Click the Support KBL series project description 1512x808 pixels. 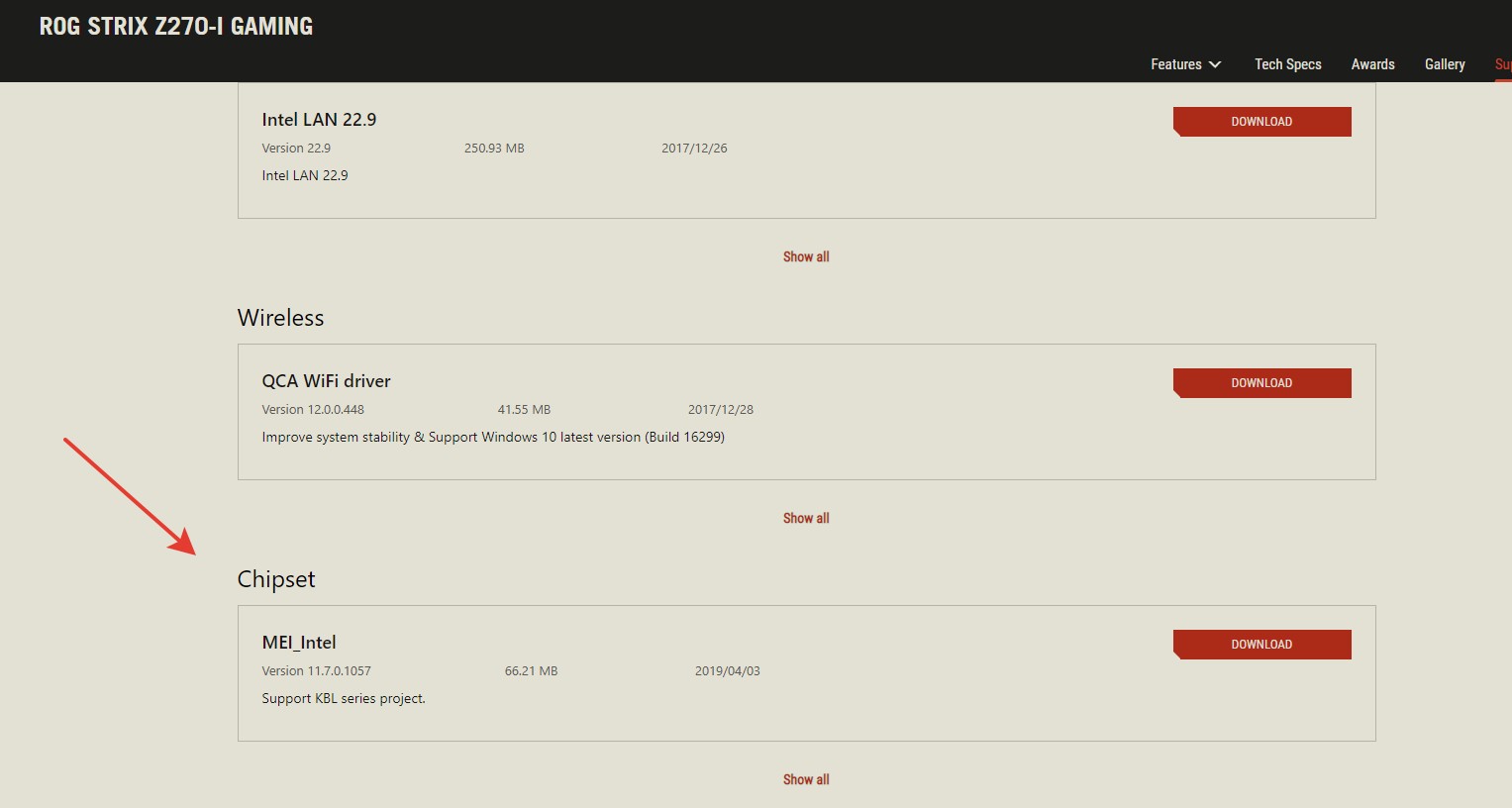(344, 698)
